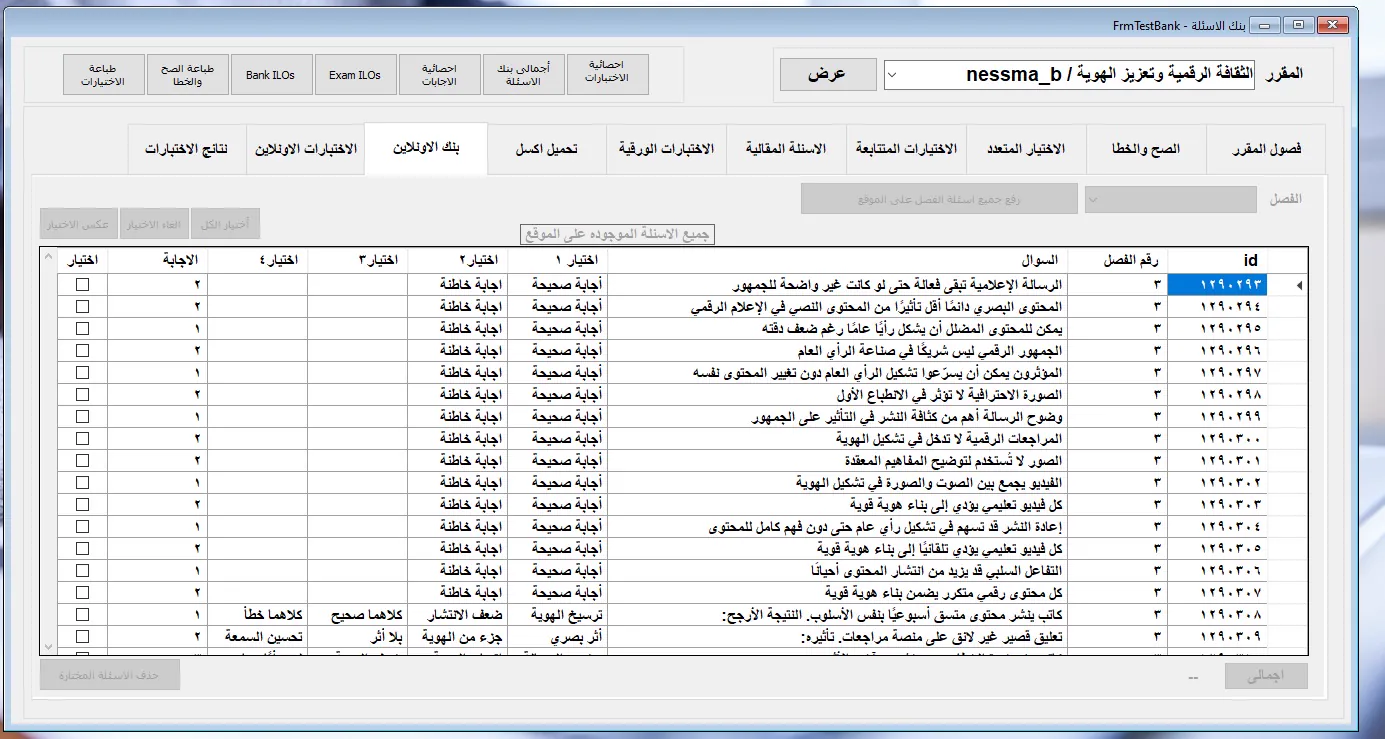Click the طباعة الصح والخطا button
Screen dimensions: 1385x739
click(x=187, y=74)
